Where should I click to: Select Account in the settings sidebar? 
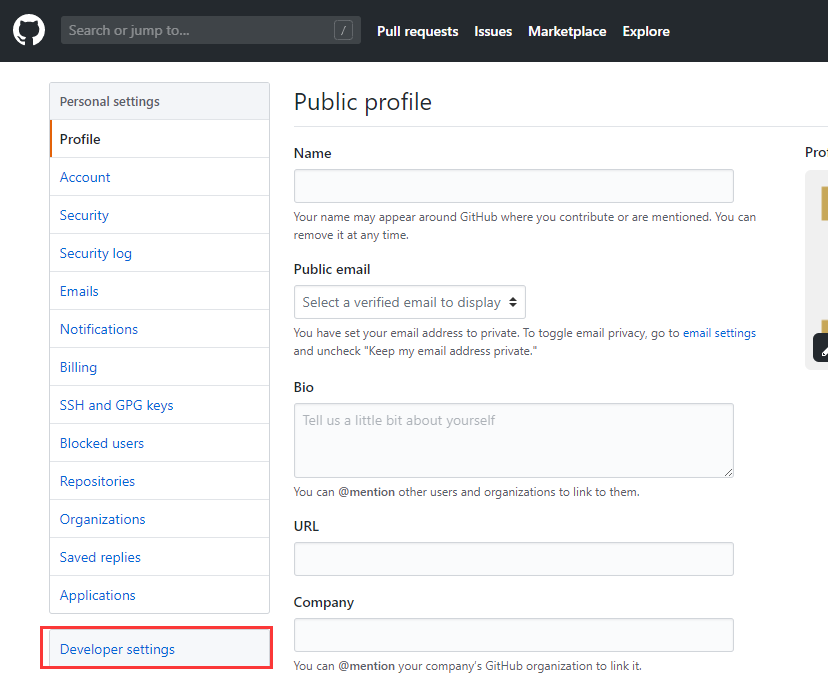pos(85,177)
